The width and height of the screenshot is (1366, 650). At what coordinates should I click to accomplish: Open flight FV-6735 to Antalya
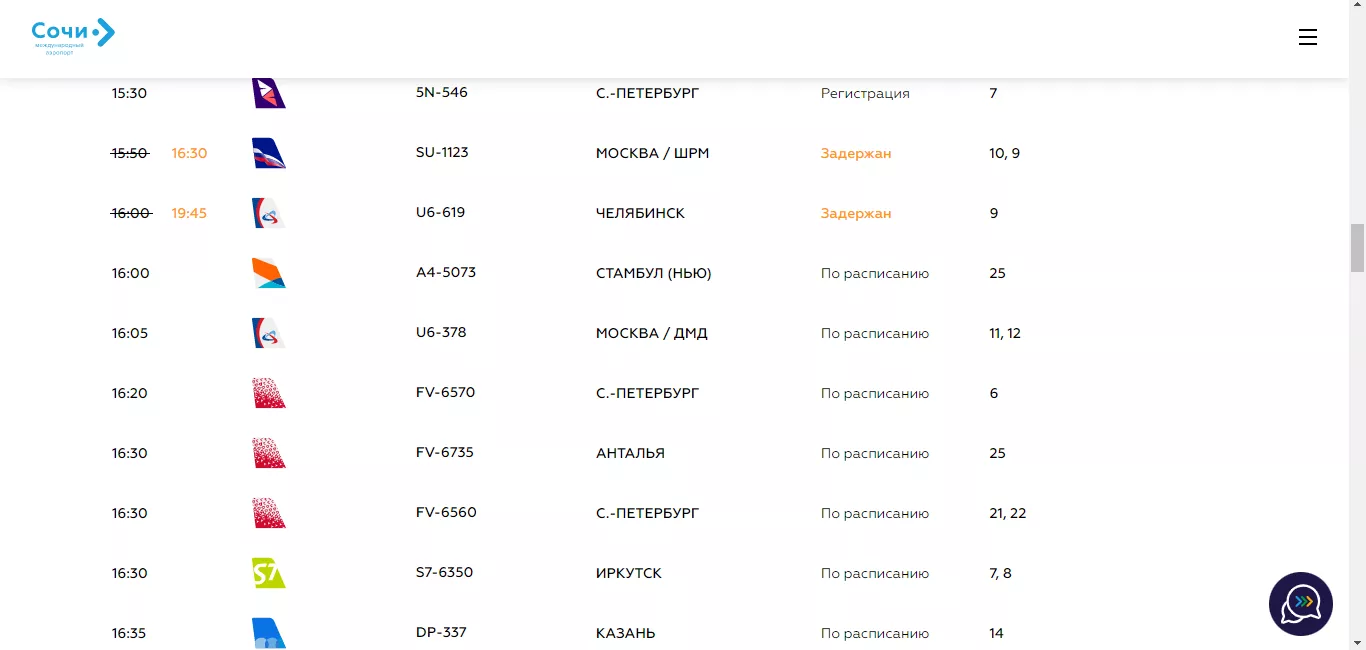pyautogui.click(x=444, y=453)
